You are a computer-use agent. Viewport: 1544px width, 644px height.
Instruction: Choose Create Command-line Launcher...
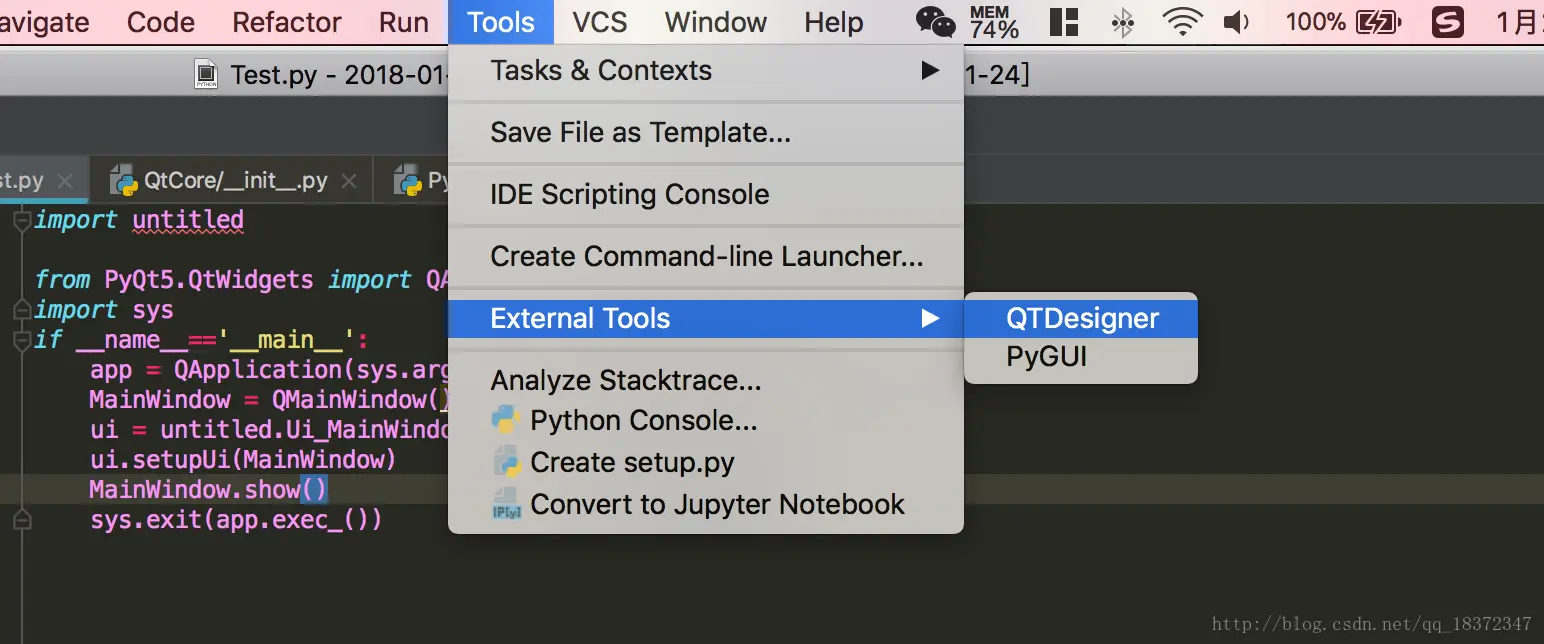pyautogui.click(x=706, y=256)
